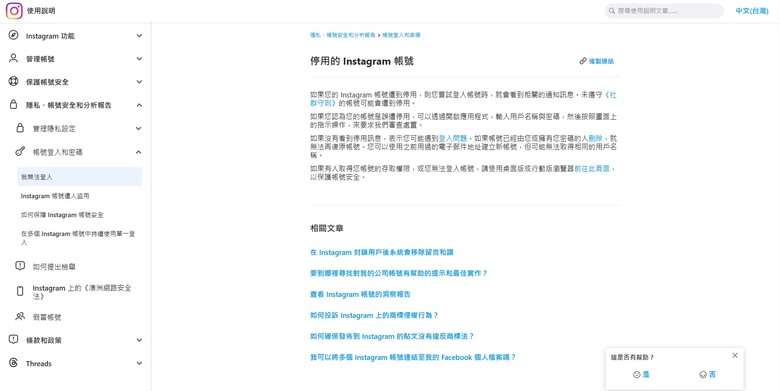Expand the Threads section chevron
780x391 pixels.
(139, 364)
